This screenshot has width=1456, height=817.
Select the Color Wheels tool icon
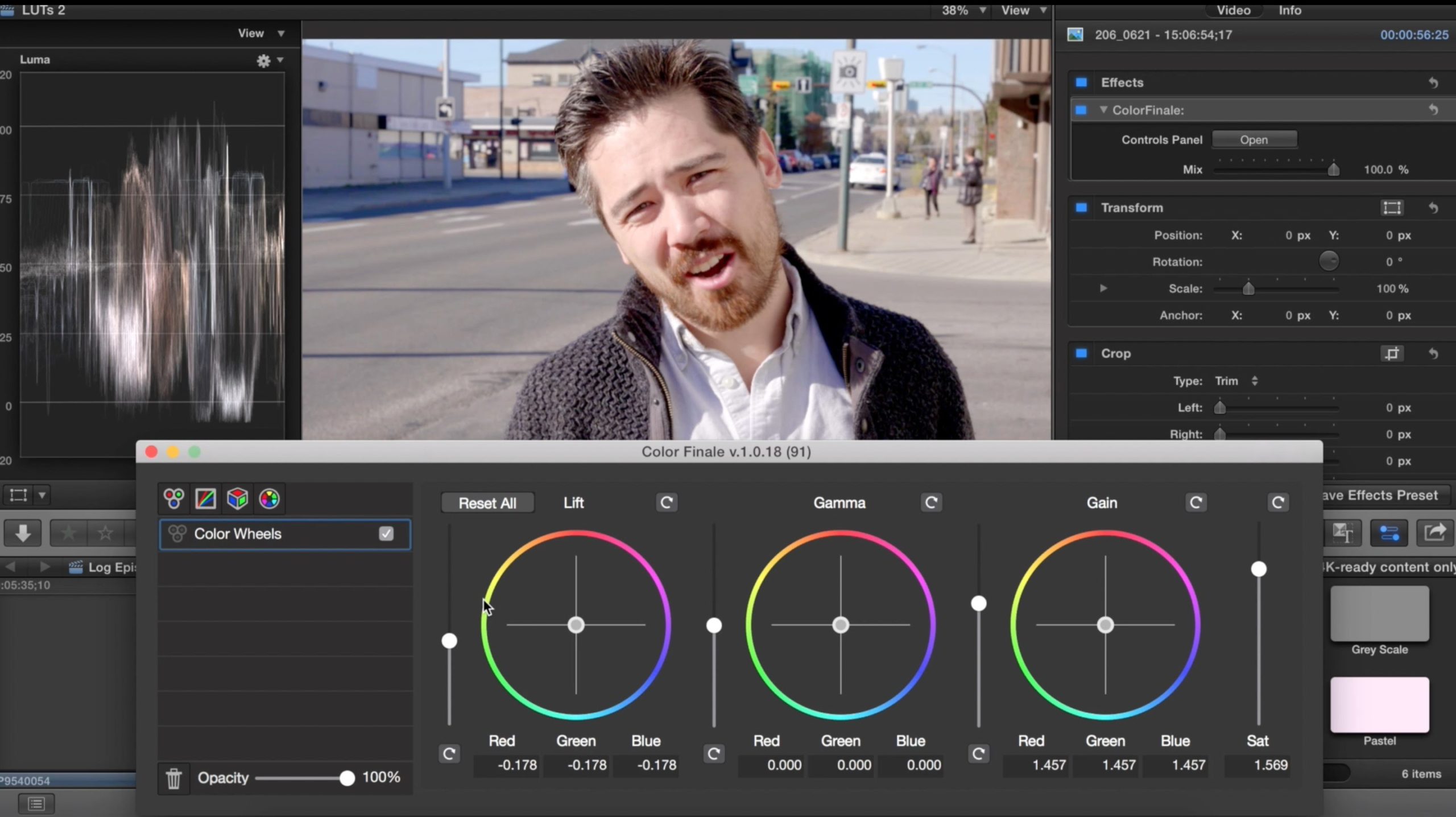click(173, 499)
